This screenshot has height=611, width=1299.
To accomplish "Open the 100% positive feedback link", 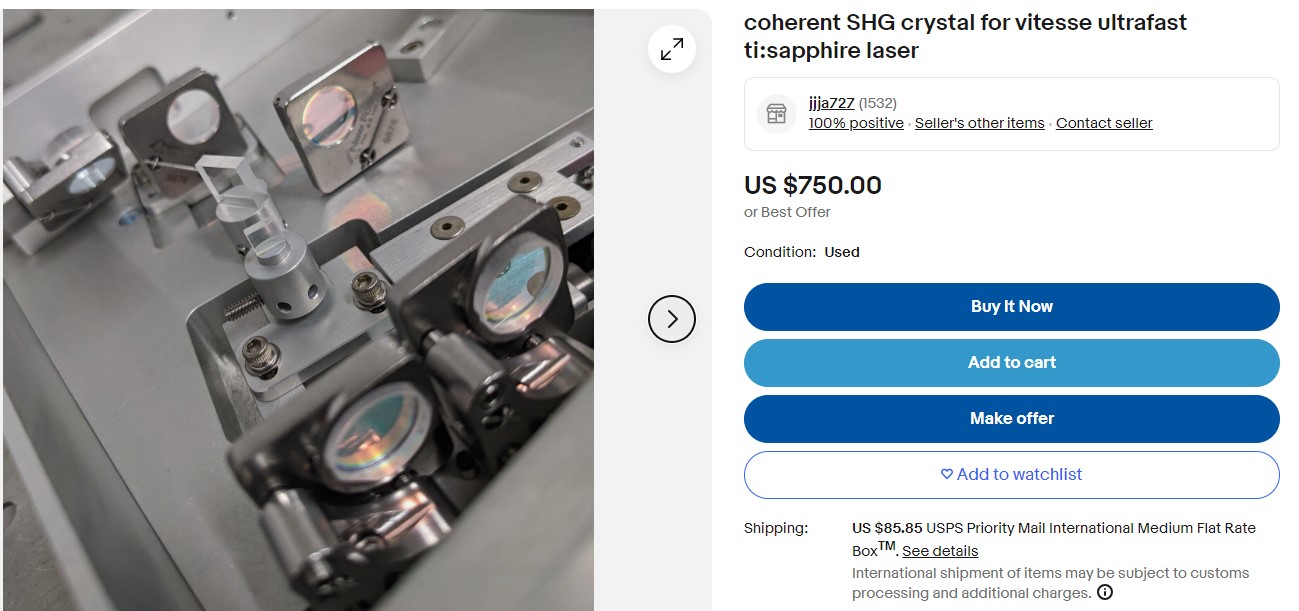I will 856,123.
